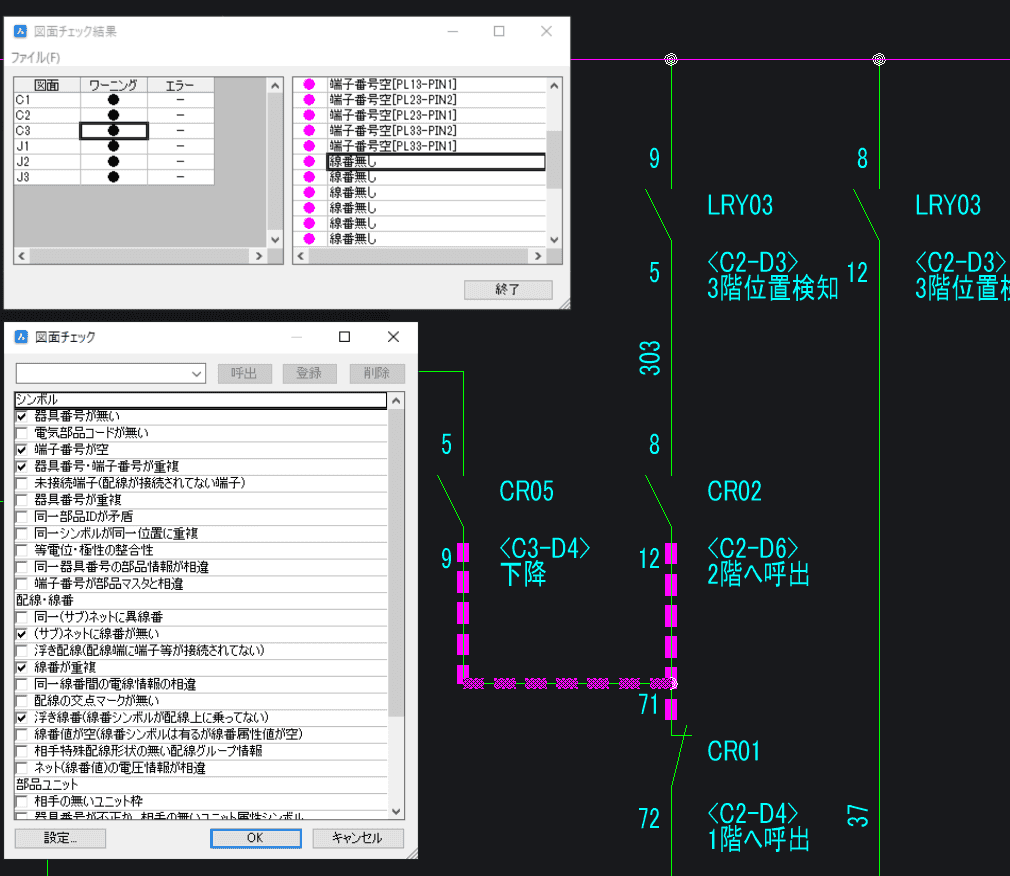Enable the 等電位・極性の整合性 check
Screen dimensions: 1010x876
pos(22,550)
